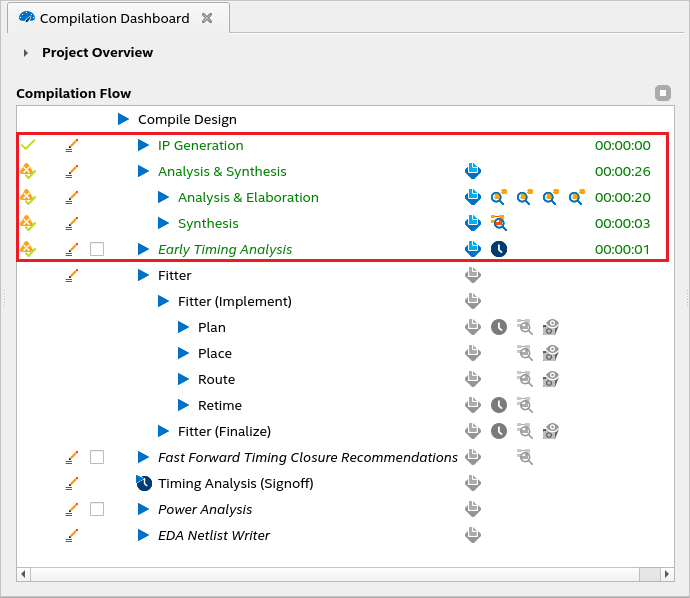Viewport: 690px width, 598px height.
Task: Open the Synthesis netlist viewer icon
Action: 498,223
